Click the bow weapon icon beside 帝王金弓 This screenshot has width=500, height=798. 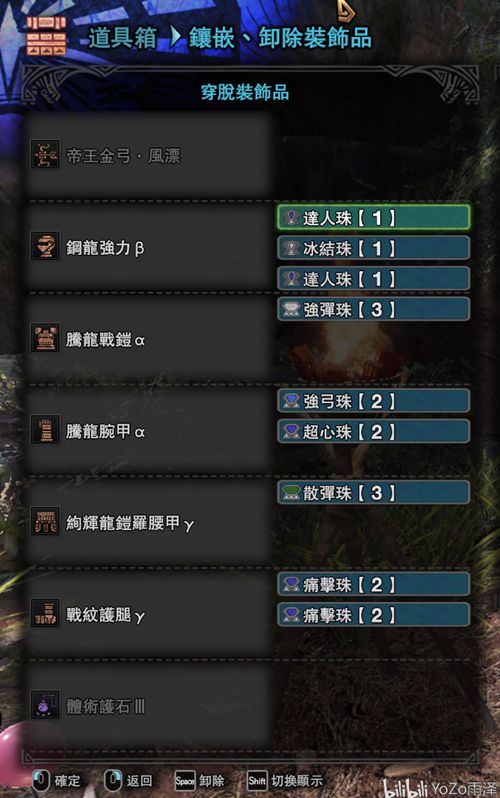click(x=45, y=154)
